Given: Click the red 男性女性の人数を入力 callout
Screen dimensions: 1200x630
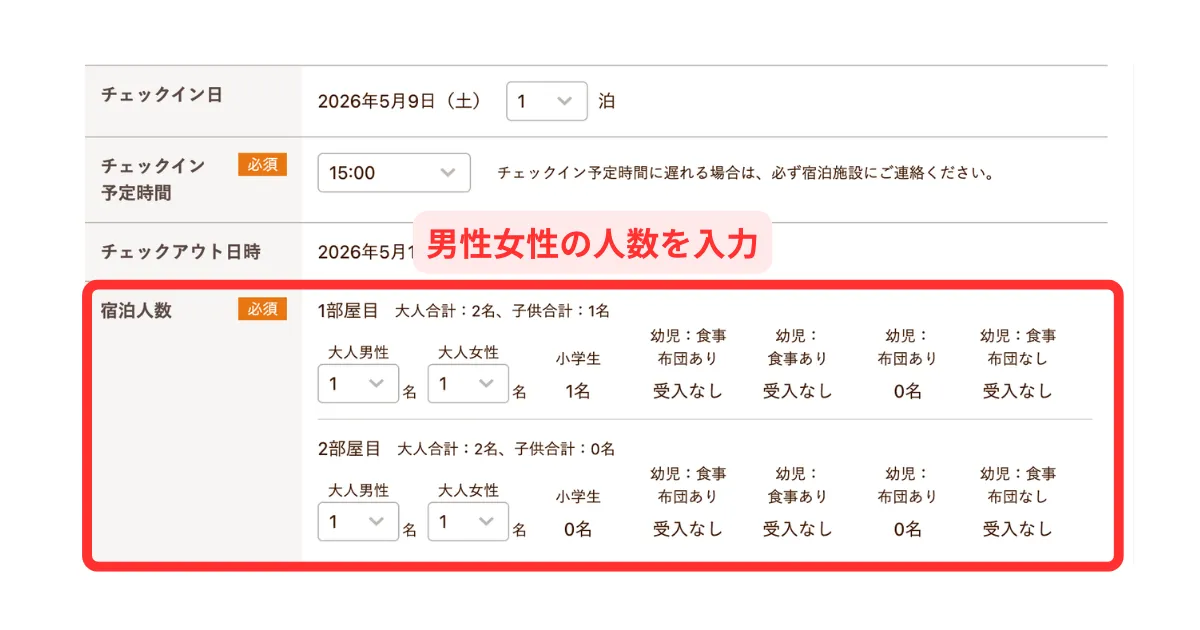Looking at the screenshot, I should click(592, 243).
